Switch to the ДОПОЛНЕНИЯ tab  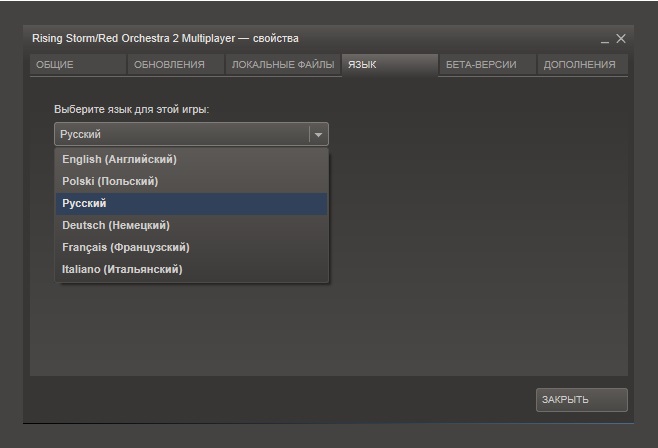(x=582, y=65)
